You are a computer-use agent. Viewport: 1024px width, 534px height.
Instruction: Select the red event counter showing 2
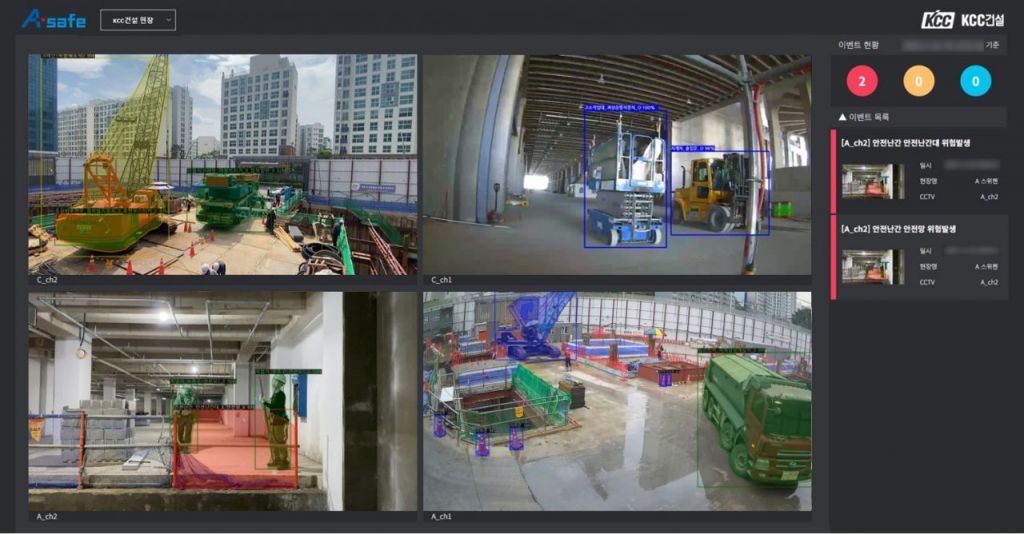pos(862,81)
